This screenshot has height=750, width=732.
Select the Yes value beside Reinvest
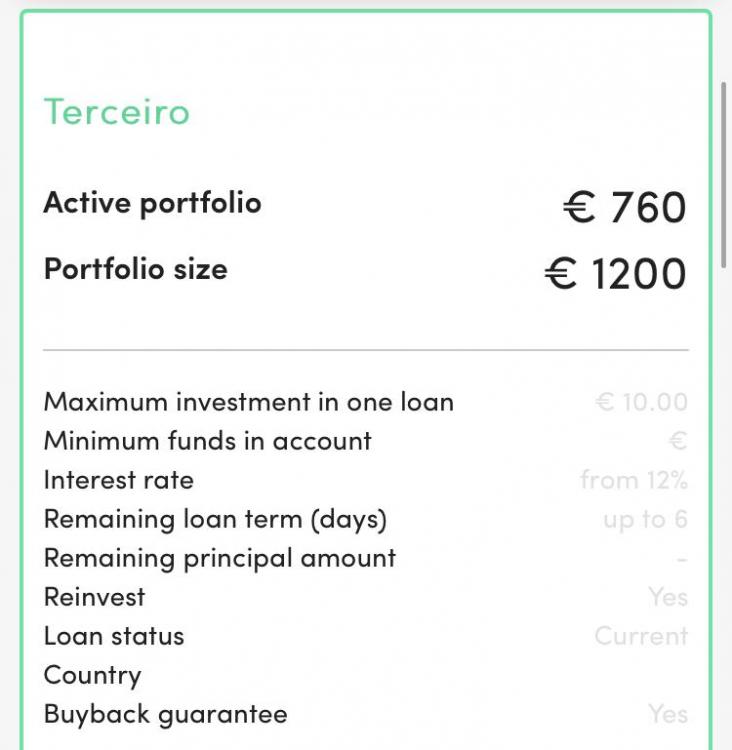(x=667, y=597)
